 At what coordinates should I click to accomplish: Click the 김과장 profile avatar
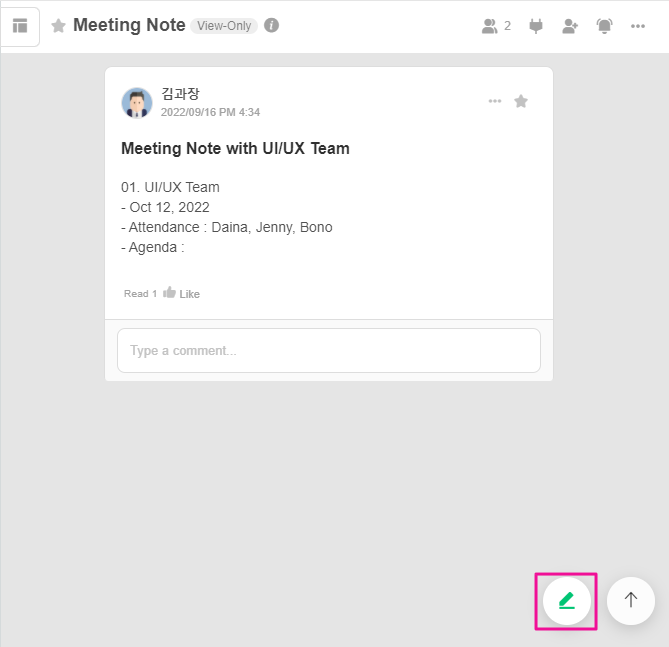[137, 102]
